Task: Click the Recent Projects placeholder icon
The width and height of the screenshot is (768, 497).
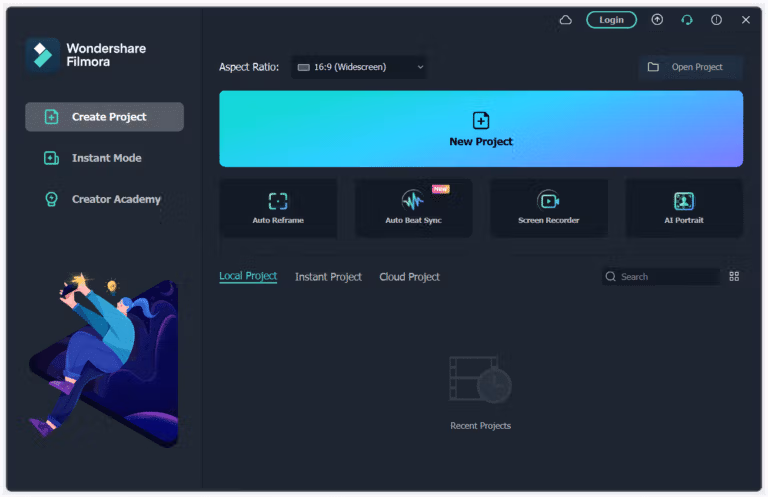Action: [480, 379]
